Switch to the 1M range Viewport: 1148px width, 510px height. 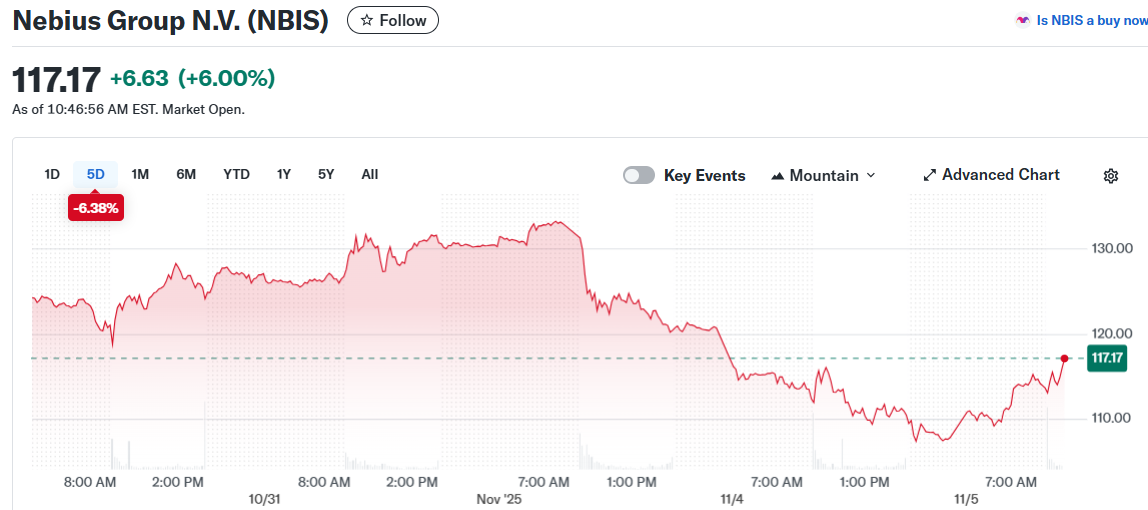pyautogui.click(x=140, y=174)
